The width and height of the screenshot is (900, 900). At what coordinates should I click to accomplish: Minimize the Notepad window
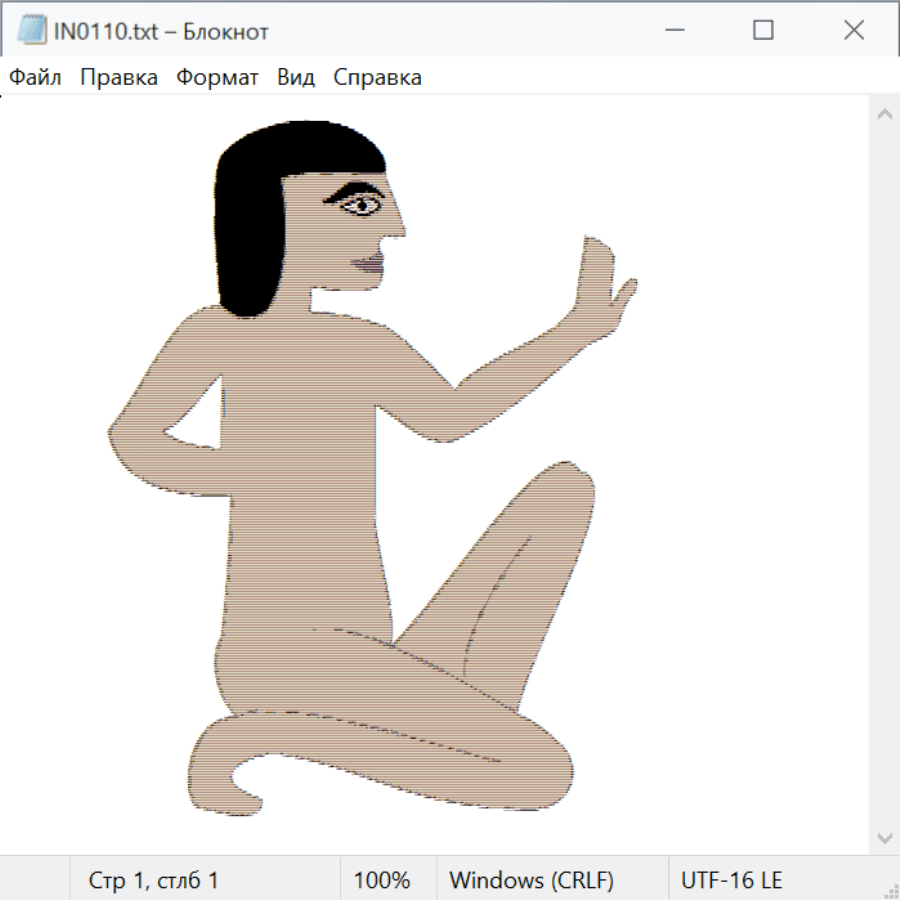(x=673, y=31)
